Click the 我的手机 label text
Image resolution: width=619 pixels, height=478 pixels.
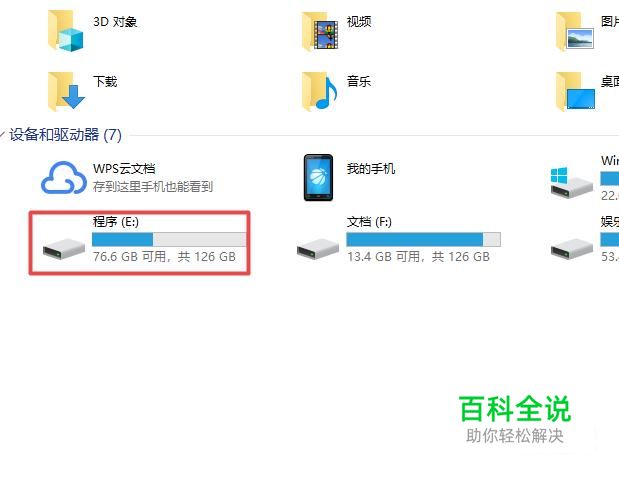371,169
